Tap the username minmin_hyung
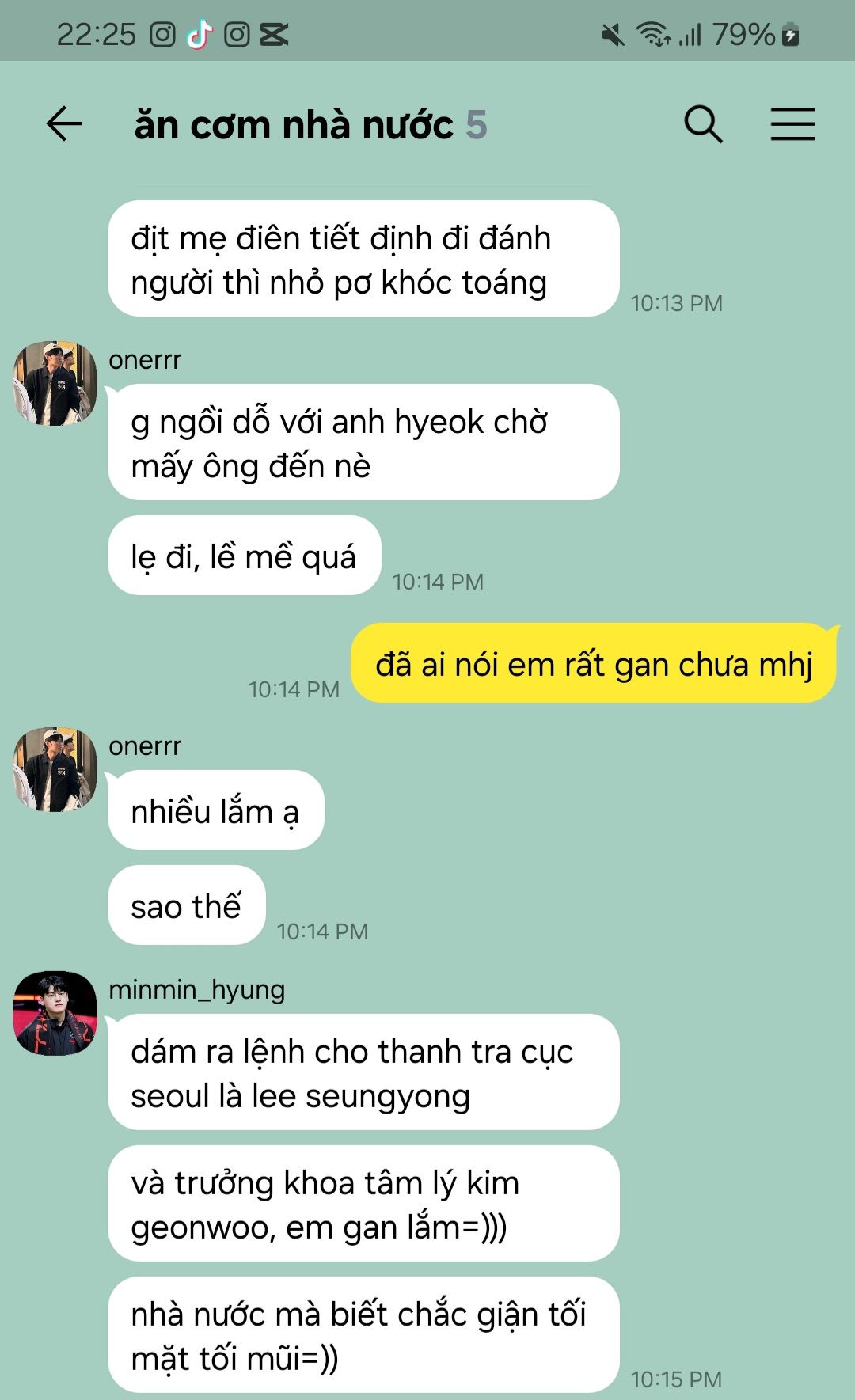The image size is (855, 1400). [x=197, y=990]
